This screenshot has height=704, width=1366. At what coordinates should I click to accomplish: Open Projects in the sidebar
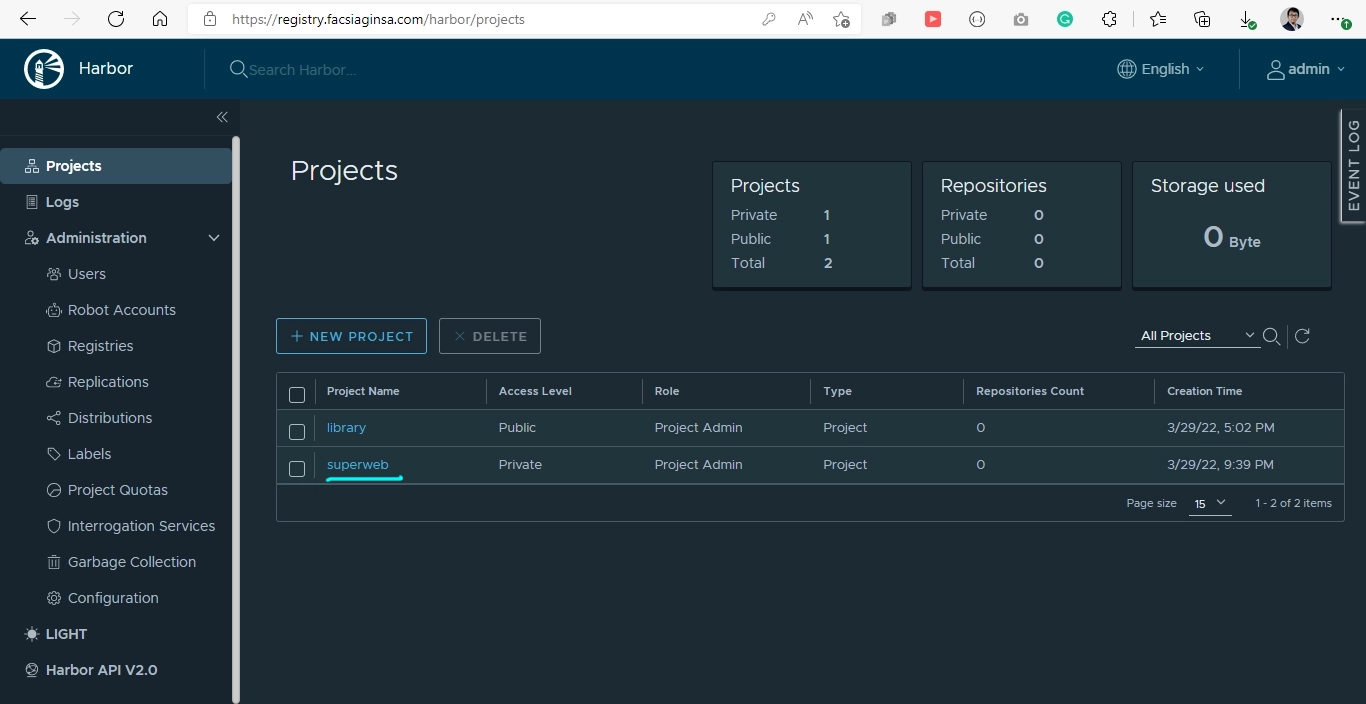click(x=115, y=166)
